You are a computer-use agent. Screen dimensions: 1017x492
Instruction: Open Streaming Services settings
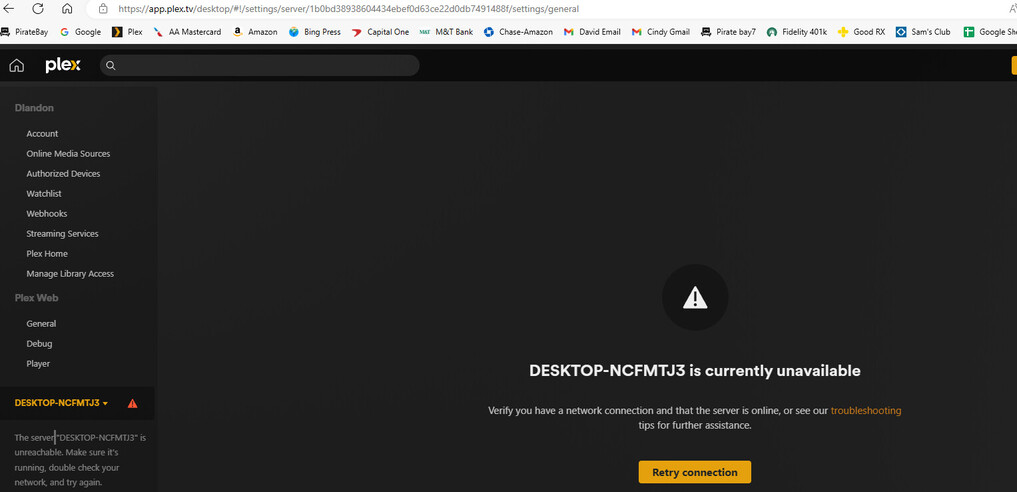click(62, 234)
